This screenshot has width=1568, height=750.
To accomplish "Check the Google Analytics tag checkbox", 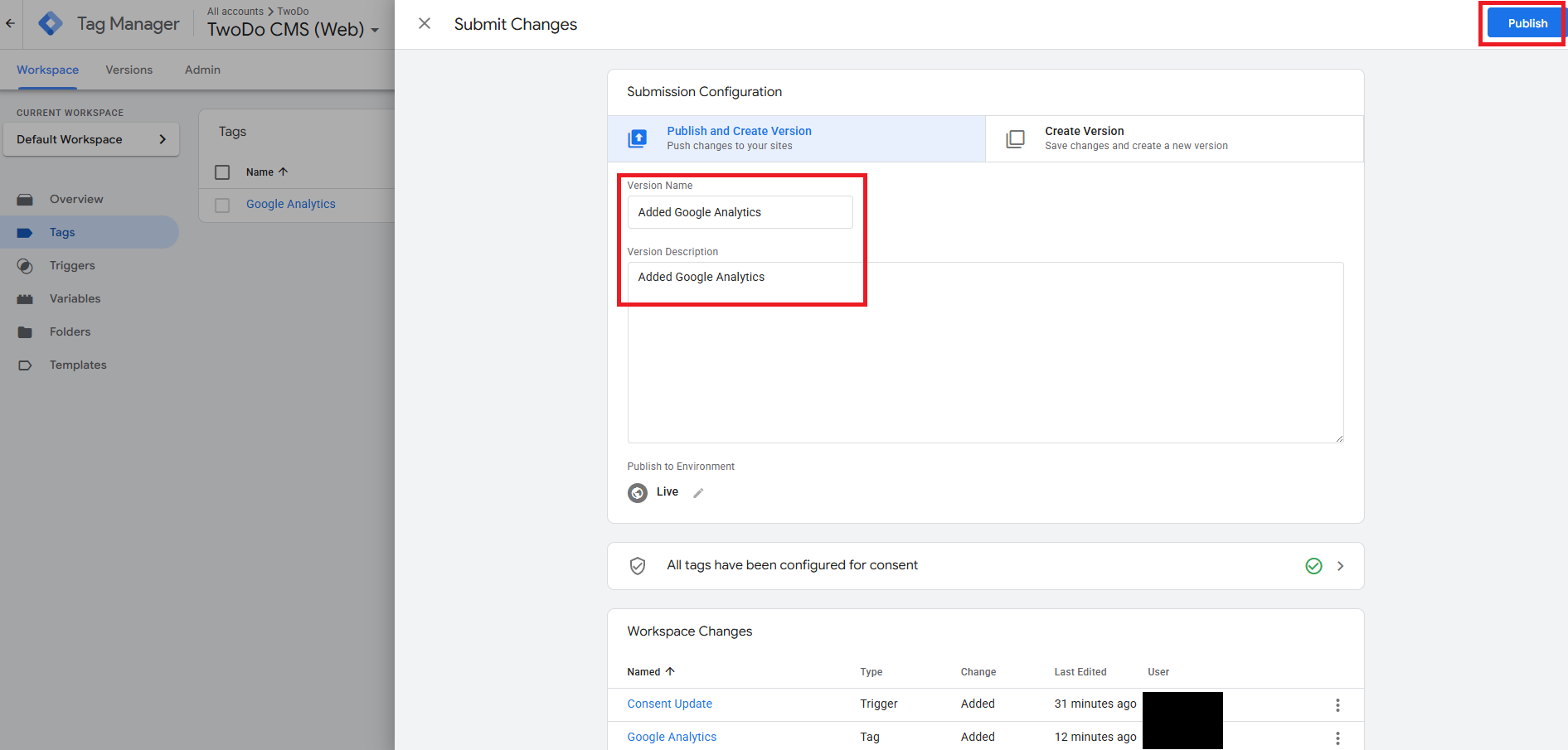I will (222, 205).
